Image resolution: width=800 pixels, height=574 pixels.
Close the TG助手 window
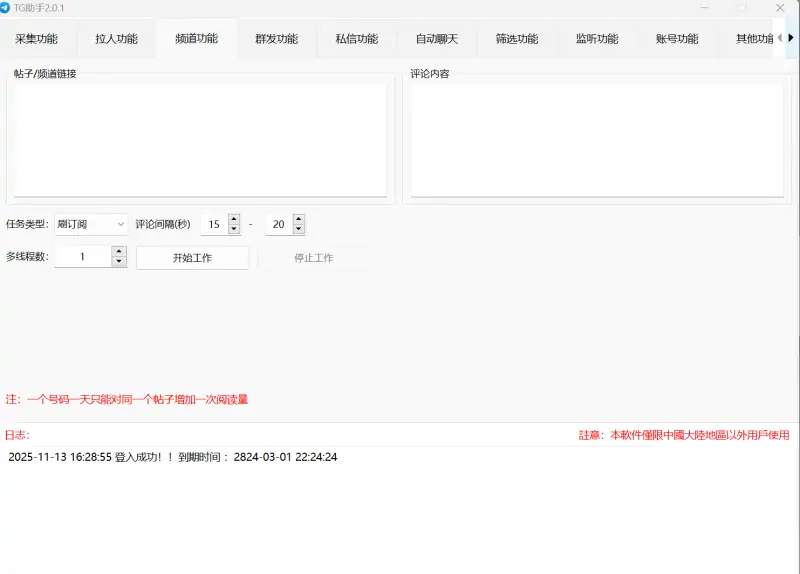click(x=780, y=8)
